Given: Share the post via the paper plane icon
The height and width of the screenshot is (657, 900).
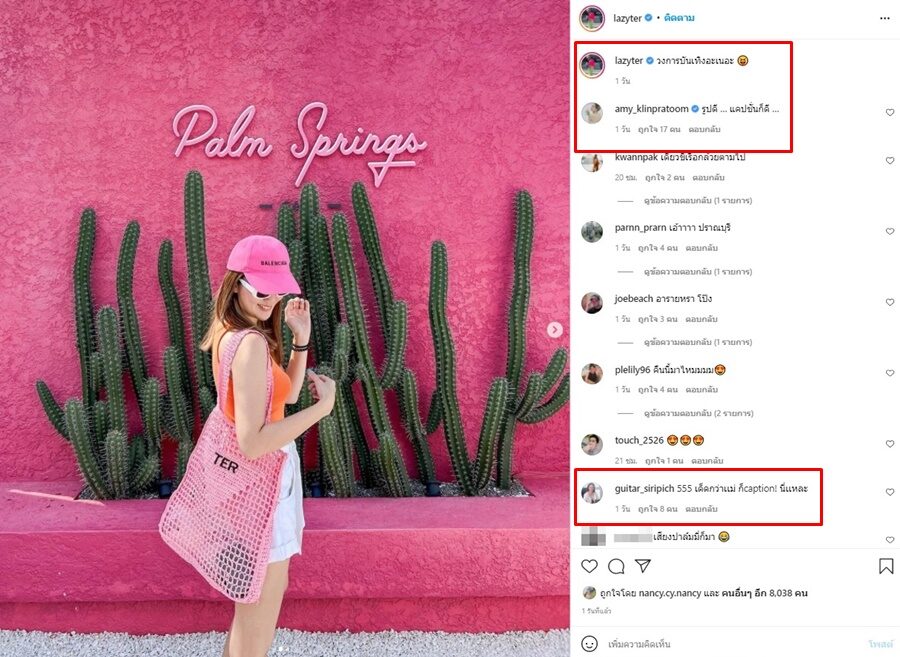Looking at the screenshot, I should tap(643, 566).
